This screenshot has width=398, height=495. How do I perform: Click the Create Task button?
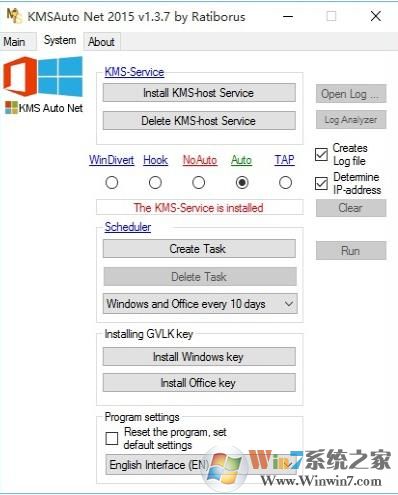(199, 249)
